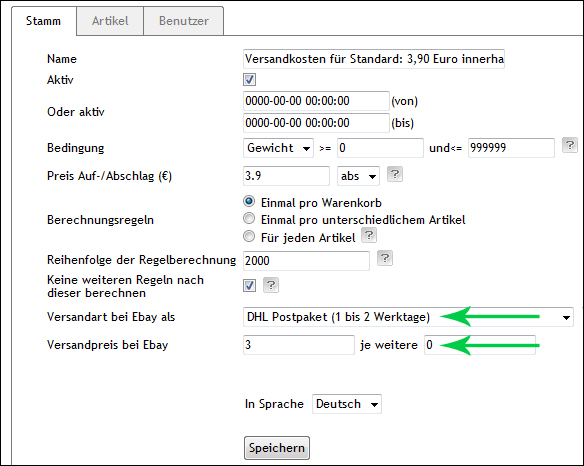Click the Speichern button
584x466 pixels.
pos(277,448)
